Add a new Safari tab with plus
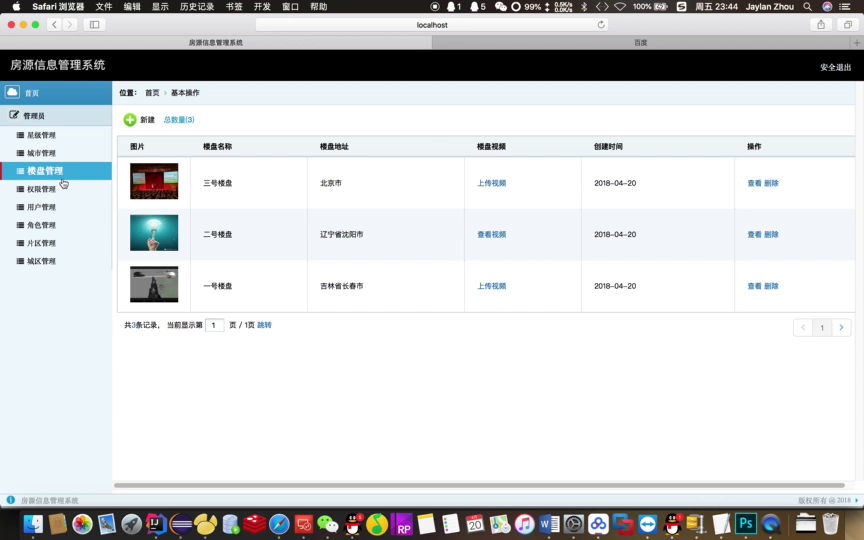The height and width of the screenshot is (540, 864). (x=856, y=42)
